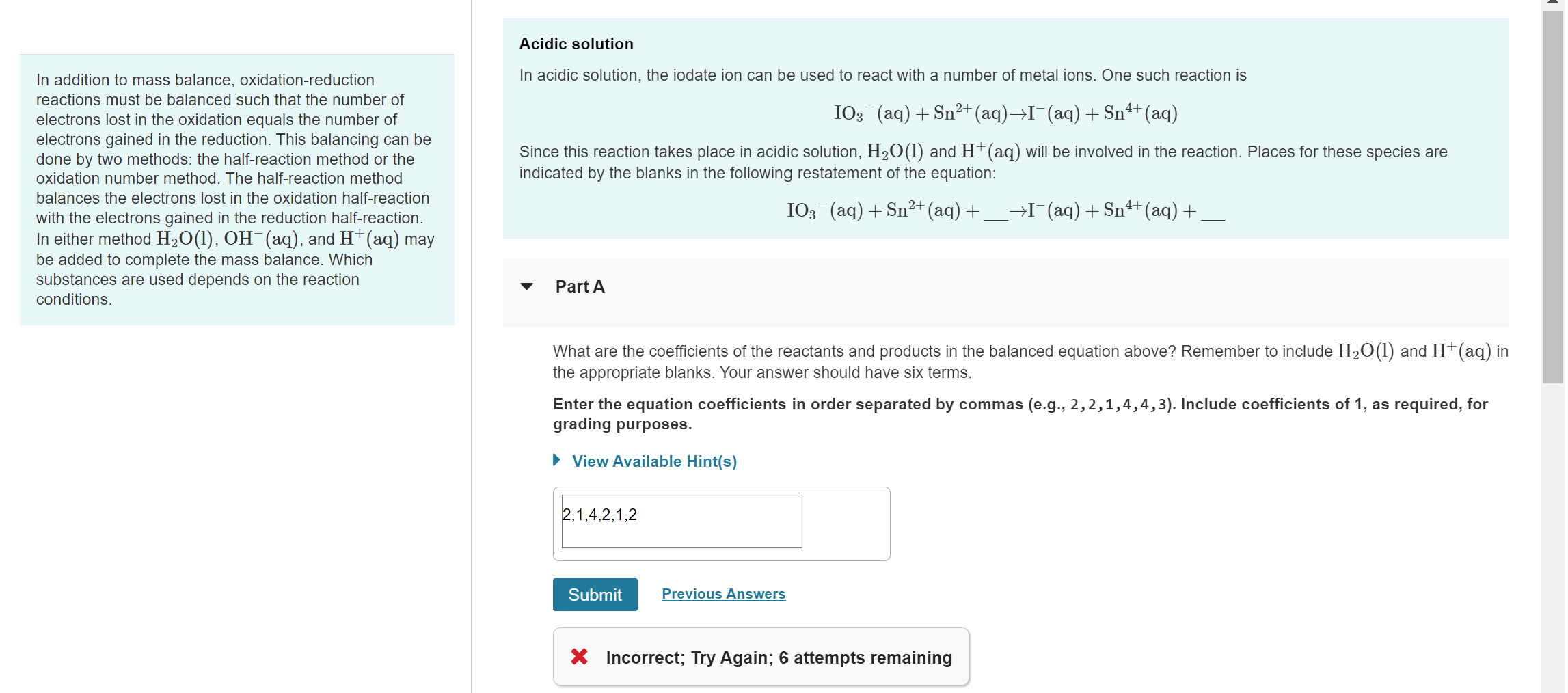Click the Acidic solution heading

(576, 43)
